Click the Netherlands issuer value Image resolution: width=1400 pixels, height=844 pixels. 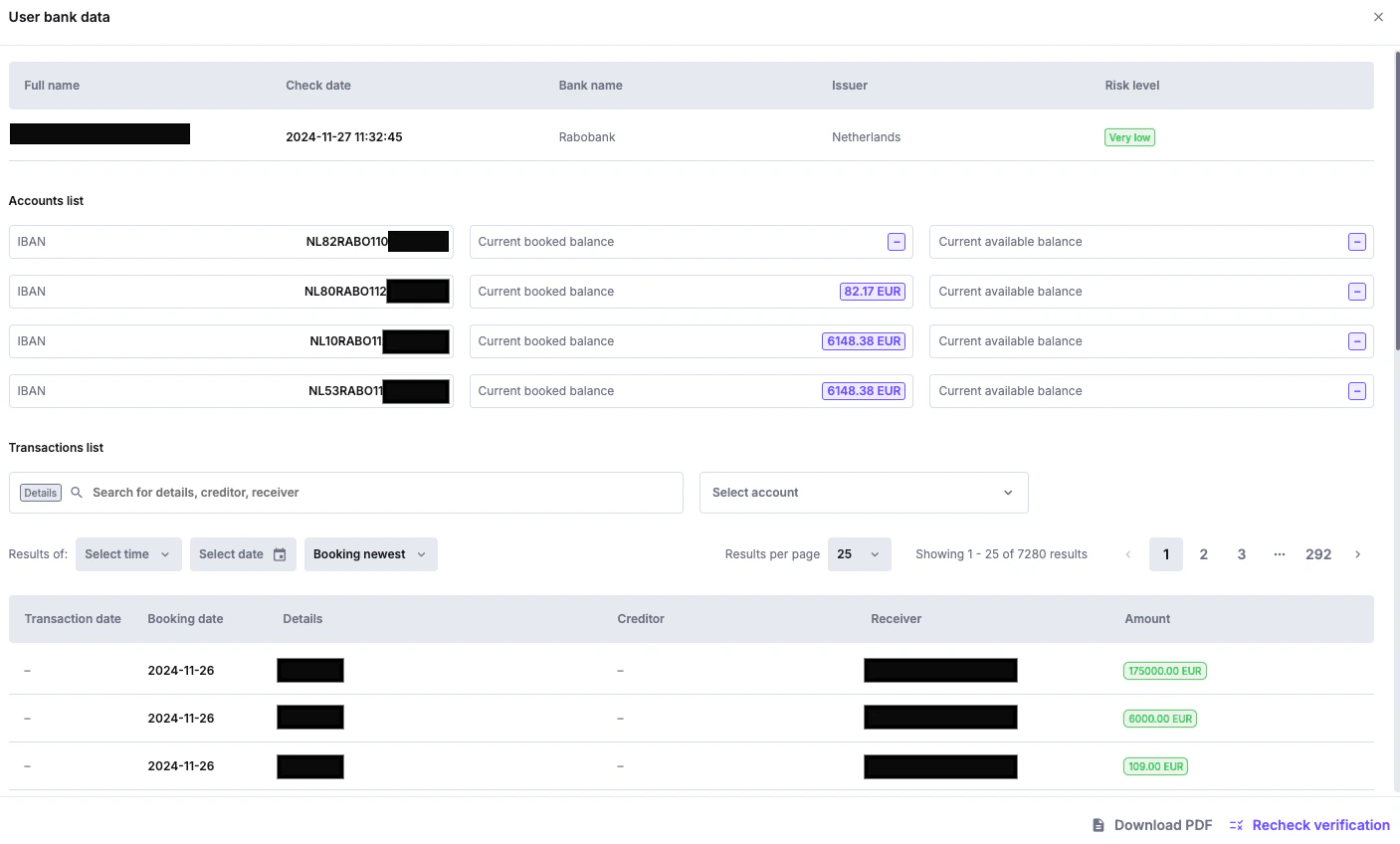866,137
